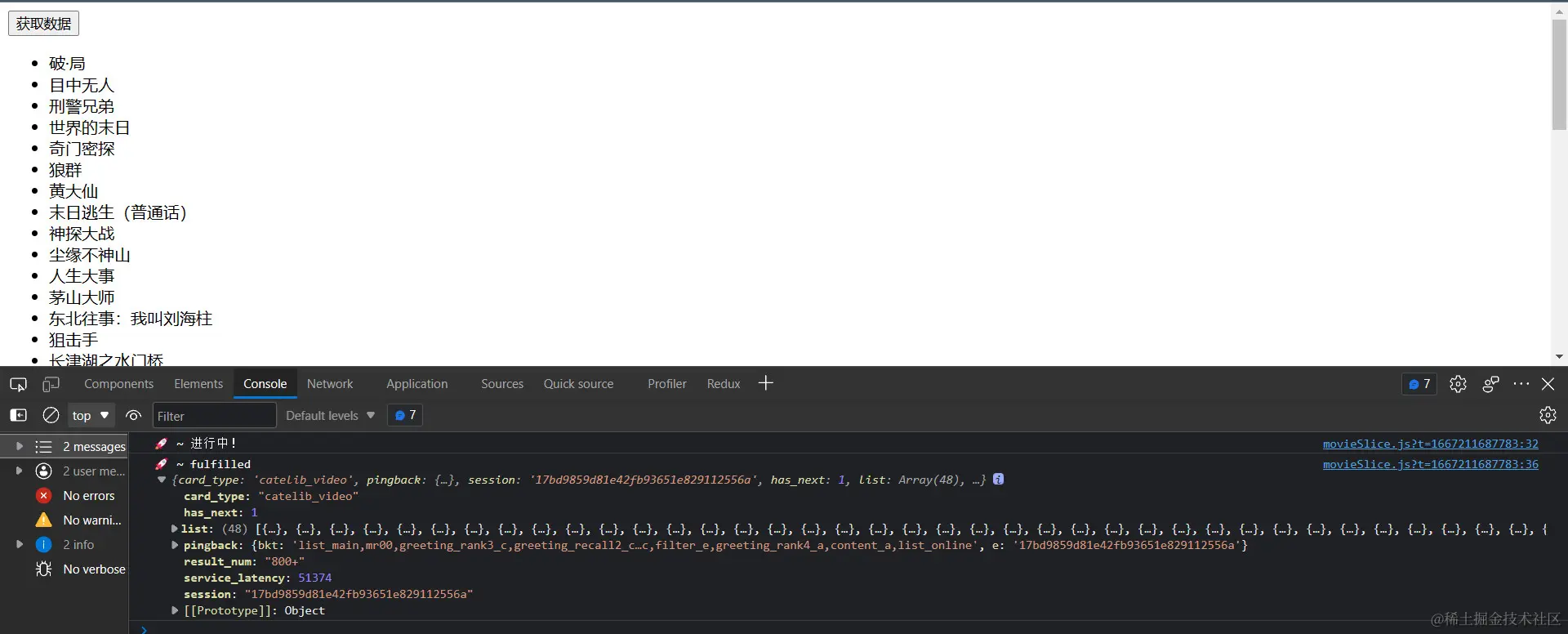Screen dimensions: 1568x634
Task: Clear the console with the ban icon
Action: pyautogui.click(x=51, y=415)
